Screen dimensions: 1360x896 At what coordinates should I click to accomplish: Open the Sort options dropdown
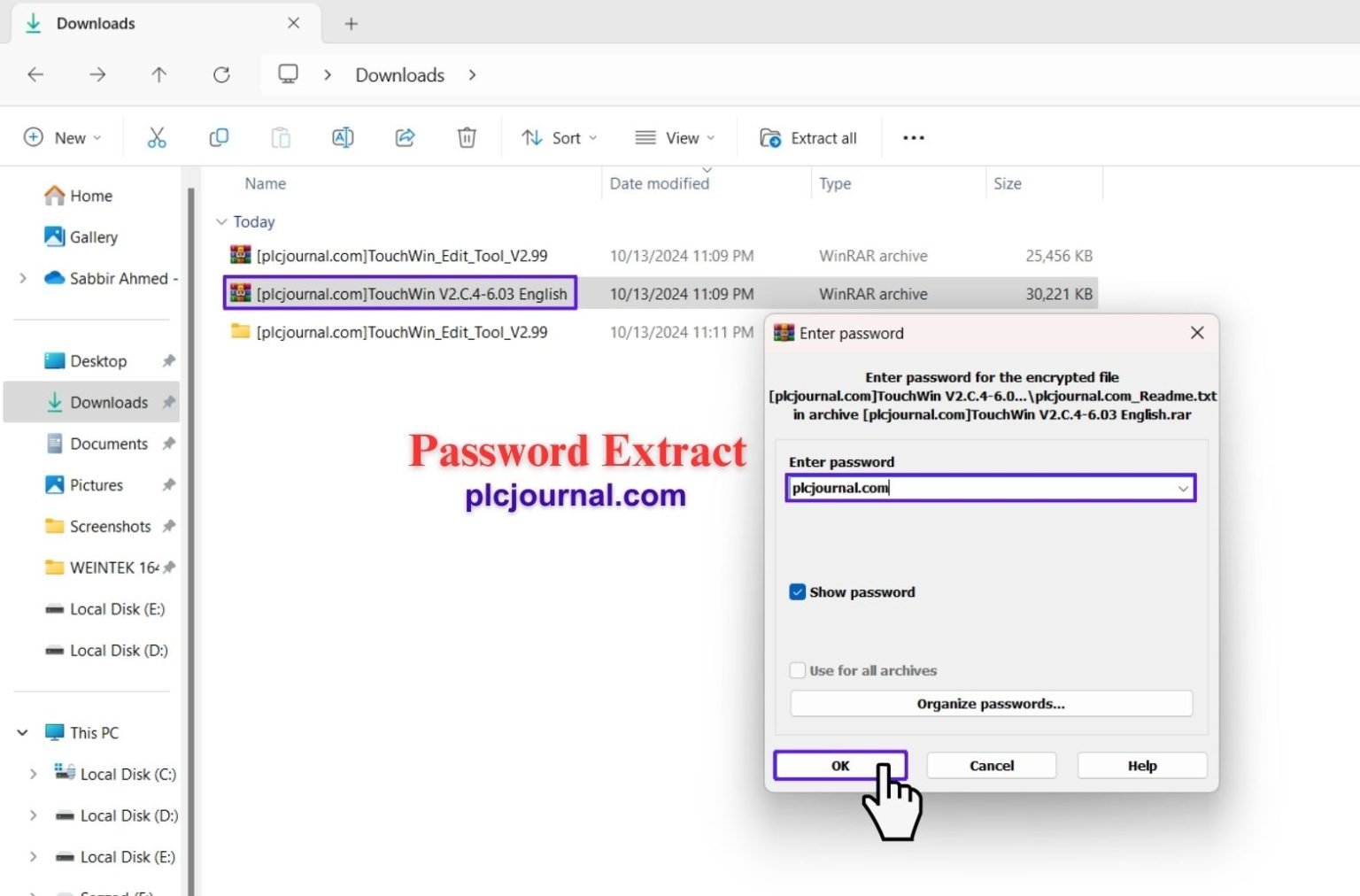(x=560, y=137)
